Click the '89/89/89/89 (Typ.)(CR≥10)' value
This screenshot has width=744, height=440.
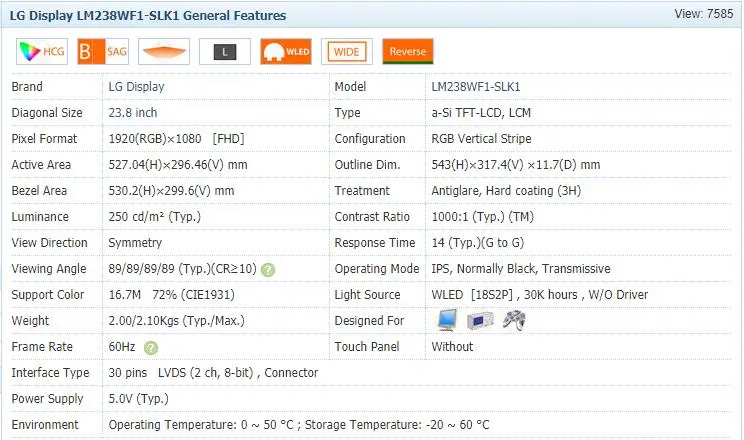tap(183, 269)
